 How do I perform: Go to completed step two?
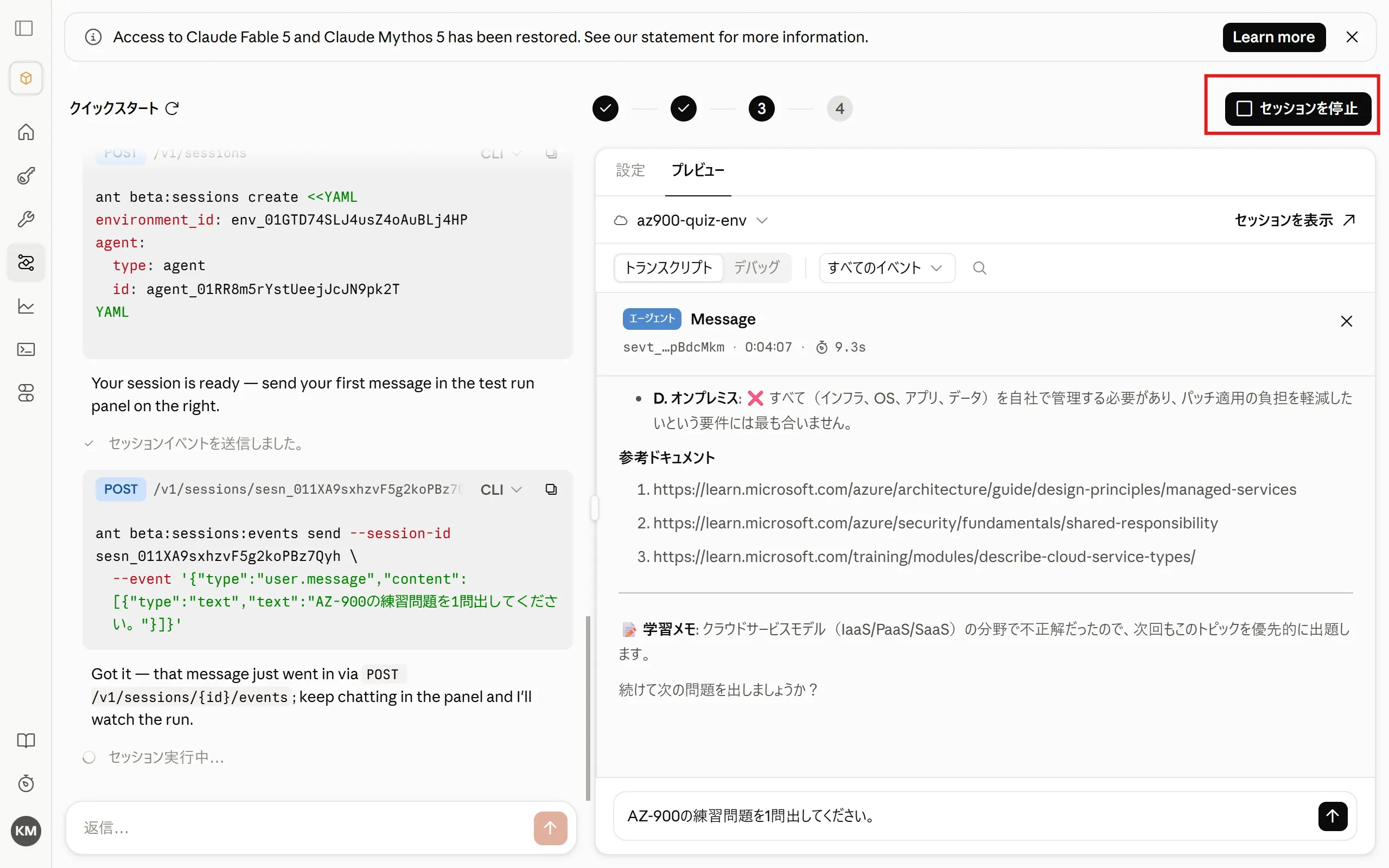point(683,108)
